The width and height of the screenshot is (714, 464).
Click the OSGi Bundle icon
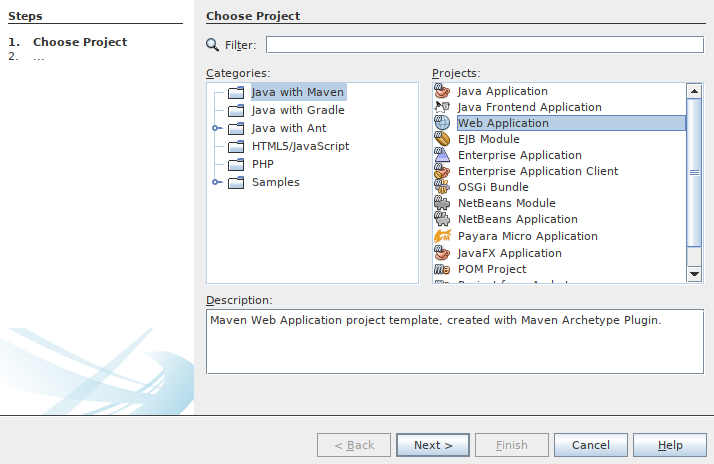coord(443,187)
